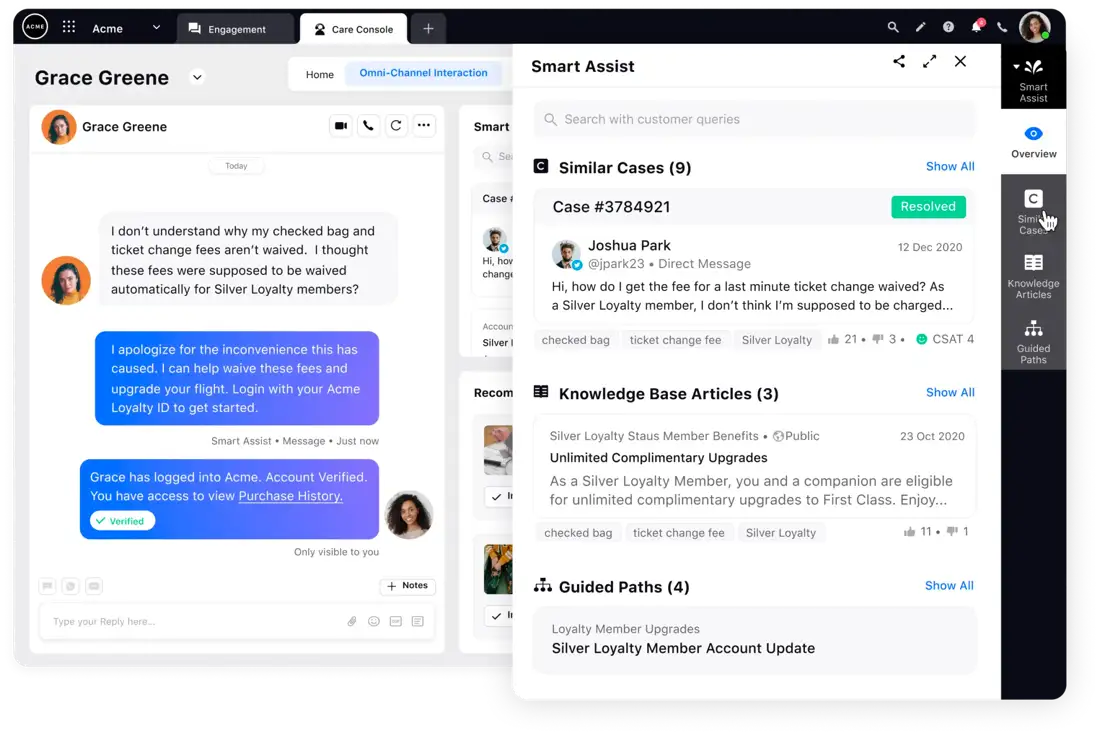This screenshot has width=1100, height=736.
Task: Attach a file to your reply
Action: (351, 621)
